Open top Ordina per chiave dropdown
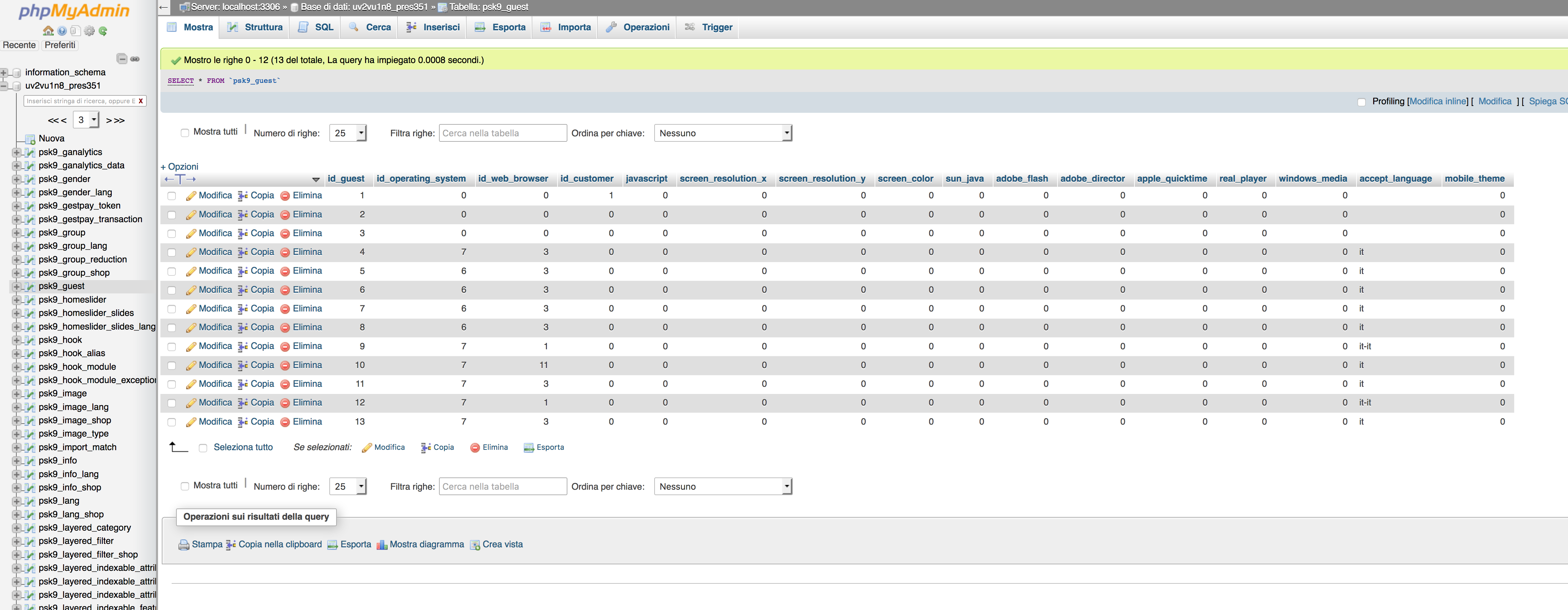1568x610 pixels. [722, 133]
